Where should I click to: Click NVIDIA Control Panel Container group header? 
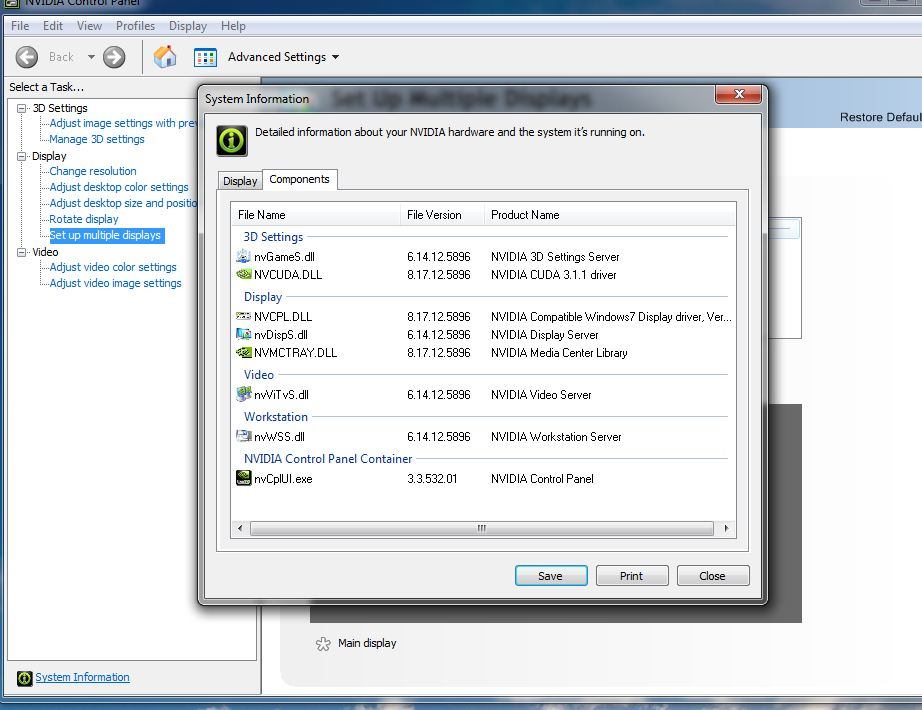click(x=328, y=459)
